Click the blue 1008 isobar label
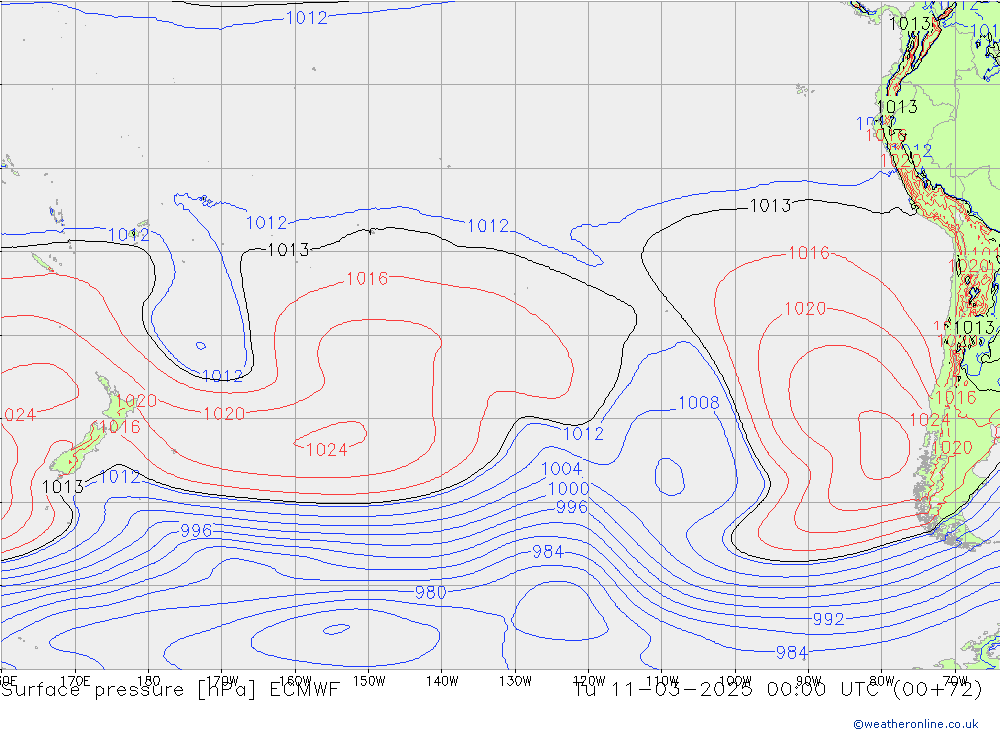The height and width of the screenshot is (733, 1000). (698, 403)
